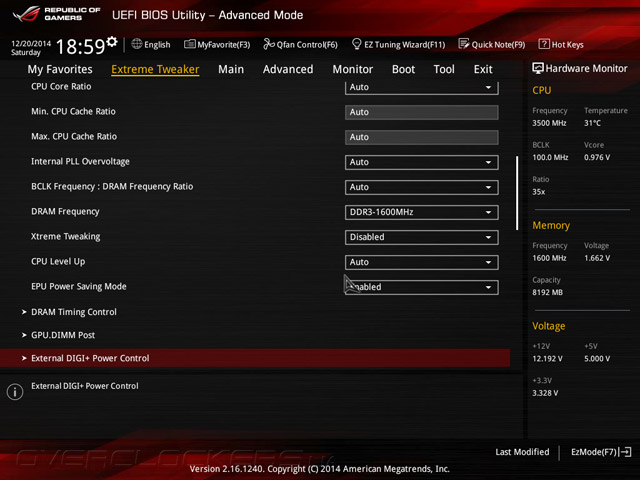This screenshot has height=480, width=640.
Task: Click the 12.192 V reading
Action: click(547, 359)
